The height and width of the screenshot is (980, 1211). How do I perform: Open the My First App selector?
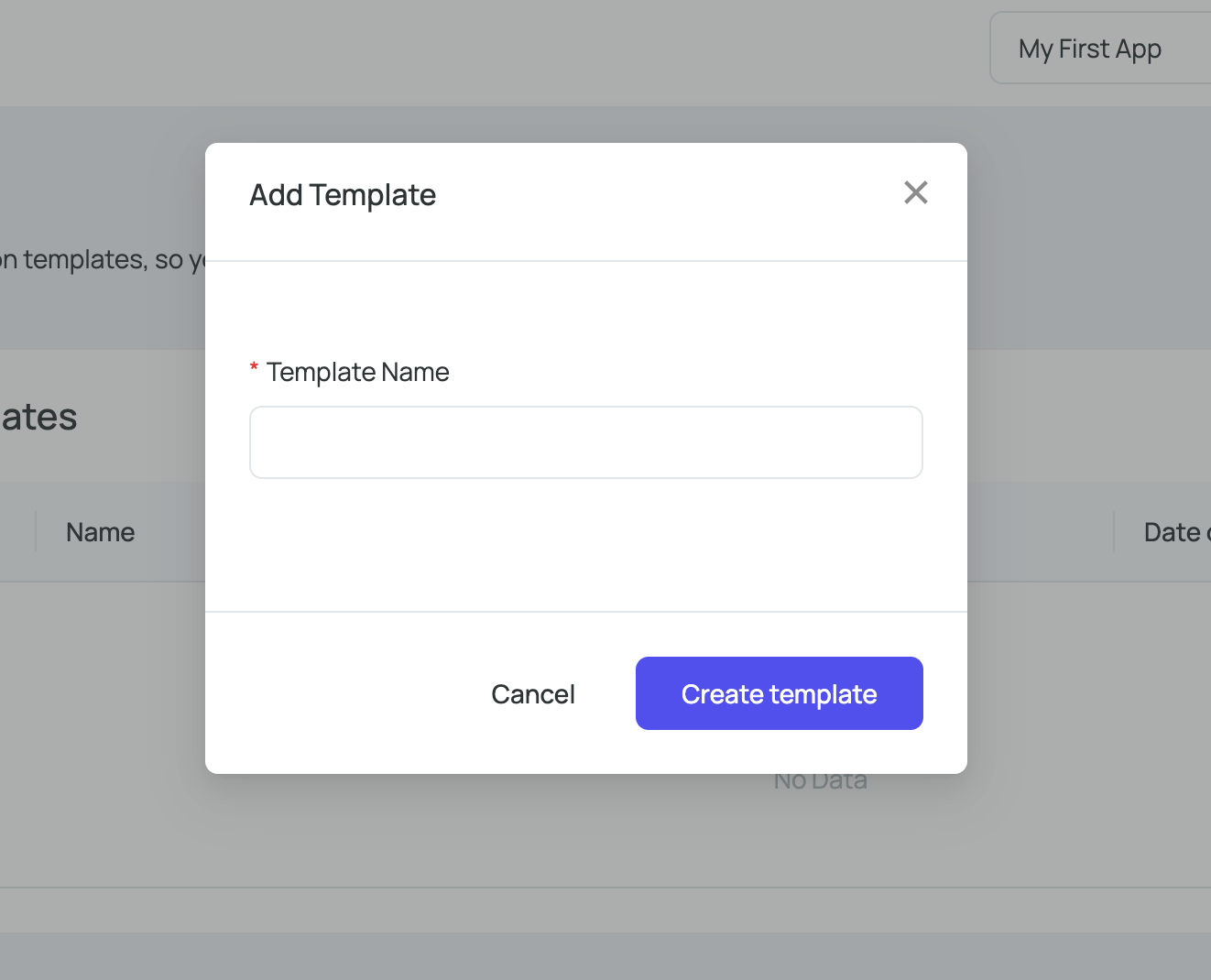1100,49
